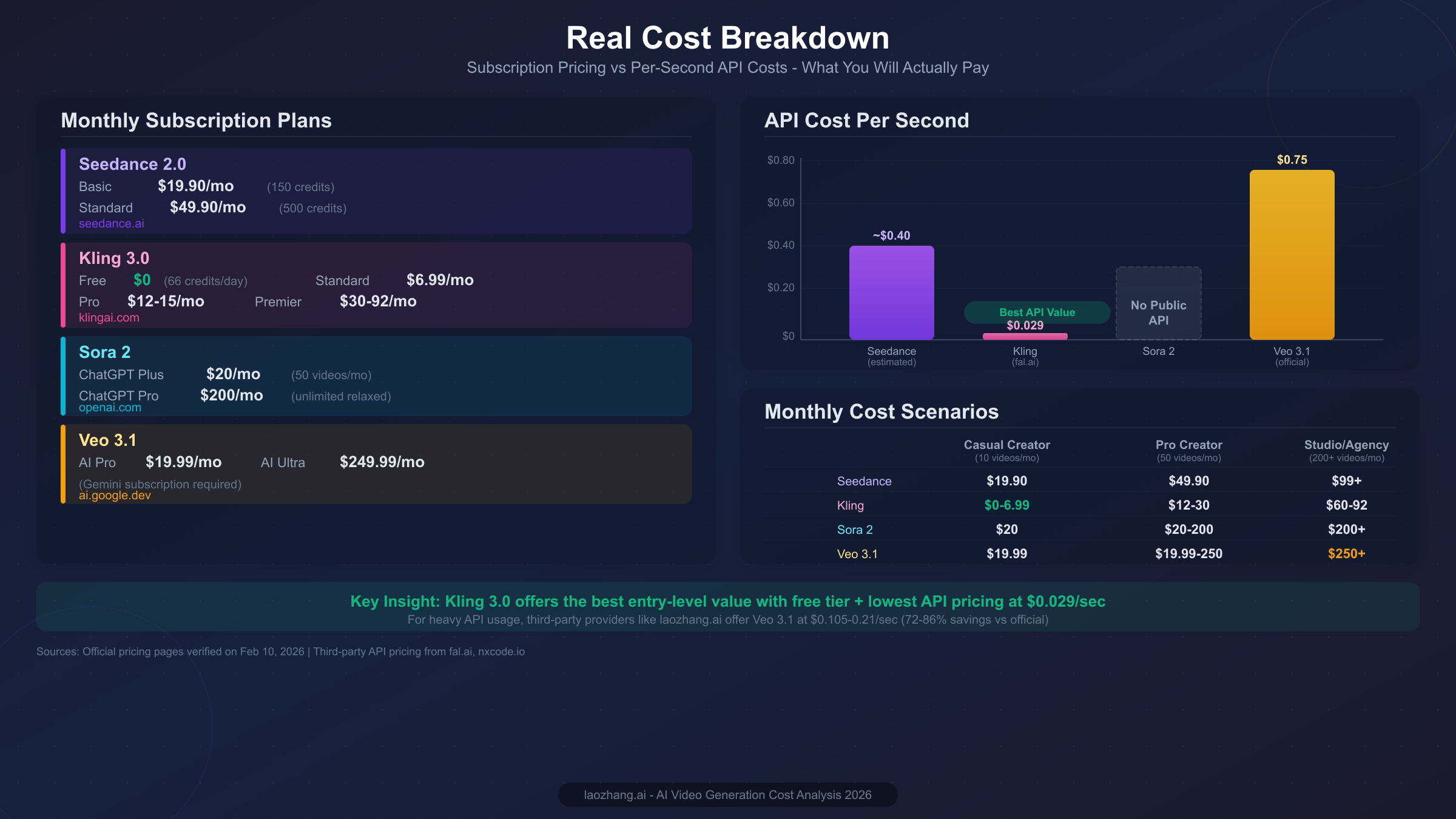Click the Sora 2 'No Public API' placeholder box

click(1158, 303)
